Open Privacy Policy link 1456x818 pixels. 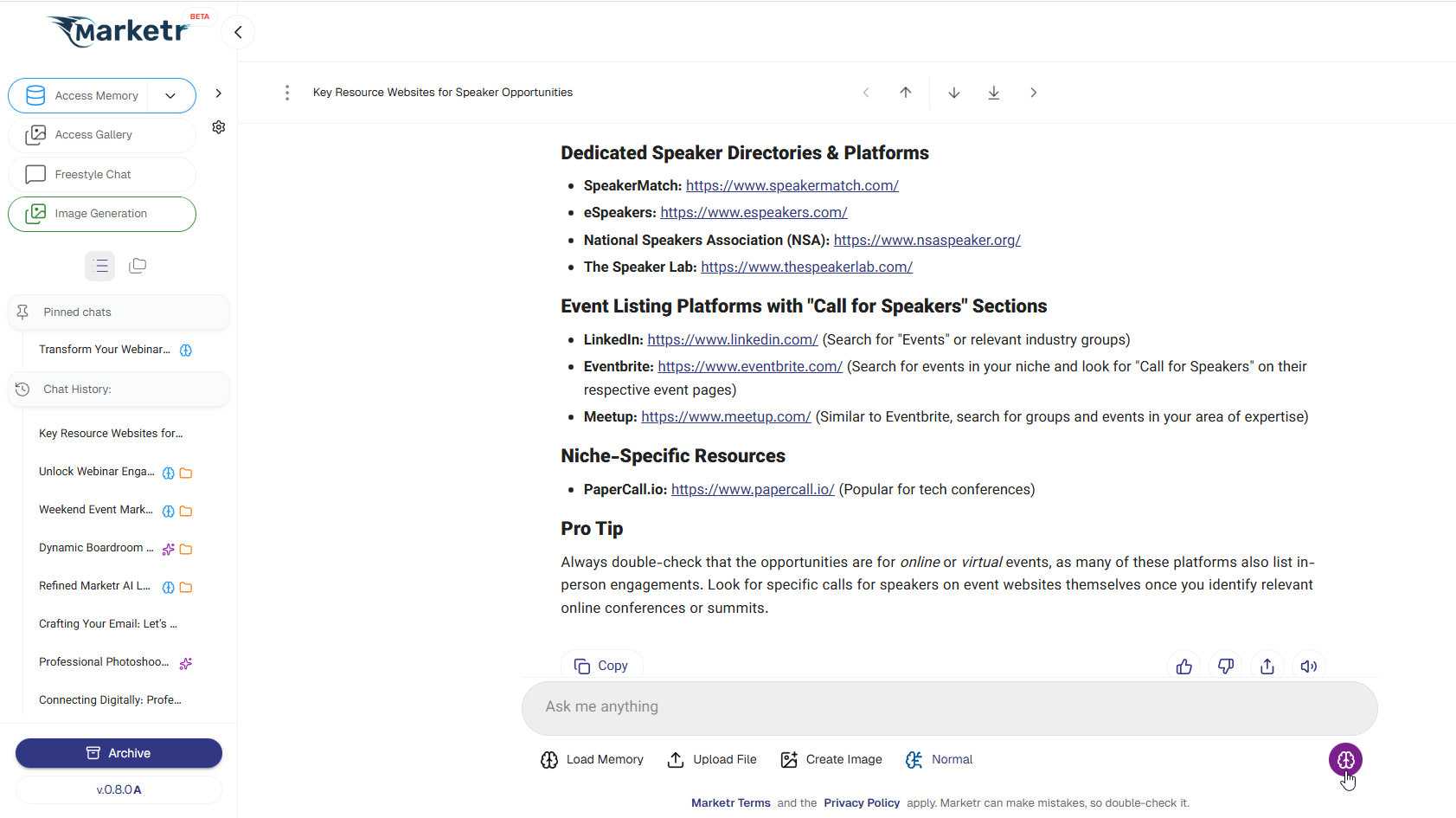[862, 803]
